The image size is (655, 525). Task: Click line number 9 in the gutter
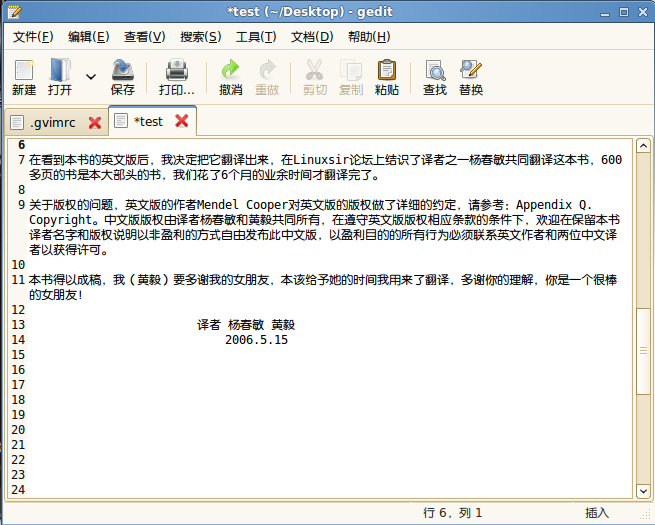point(22,205)
